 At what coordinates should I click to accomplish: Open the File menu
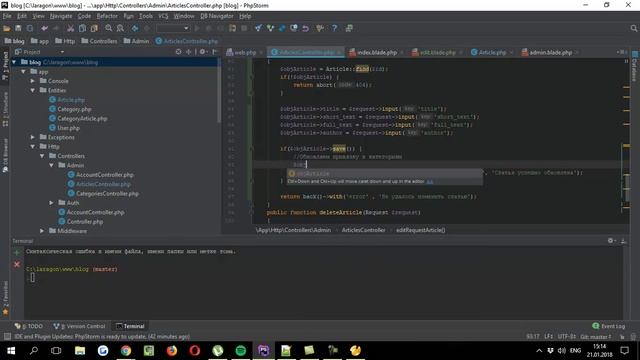(x=7, y=16)
